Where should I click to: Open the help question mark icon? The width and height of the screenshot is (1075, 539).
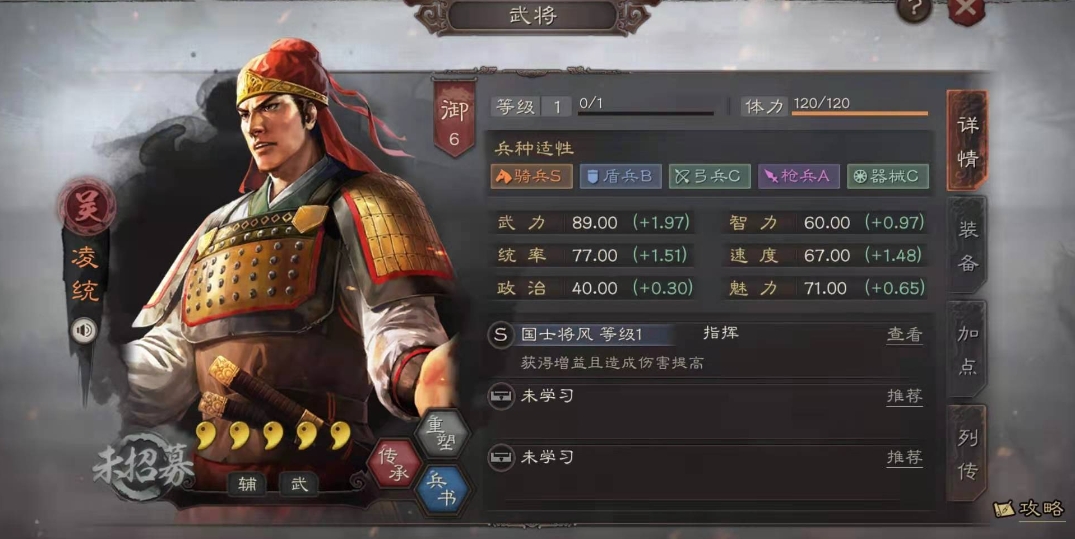point(914,8)
